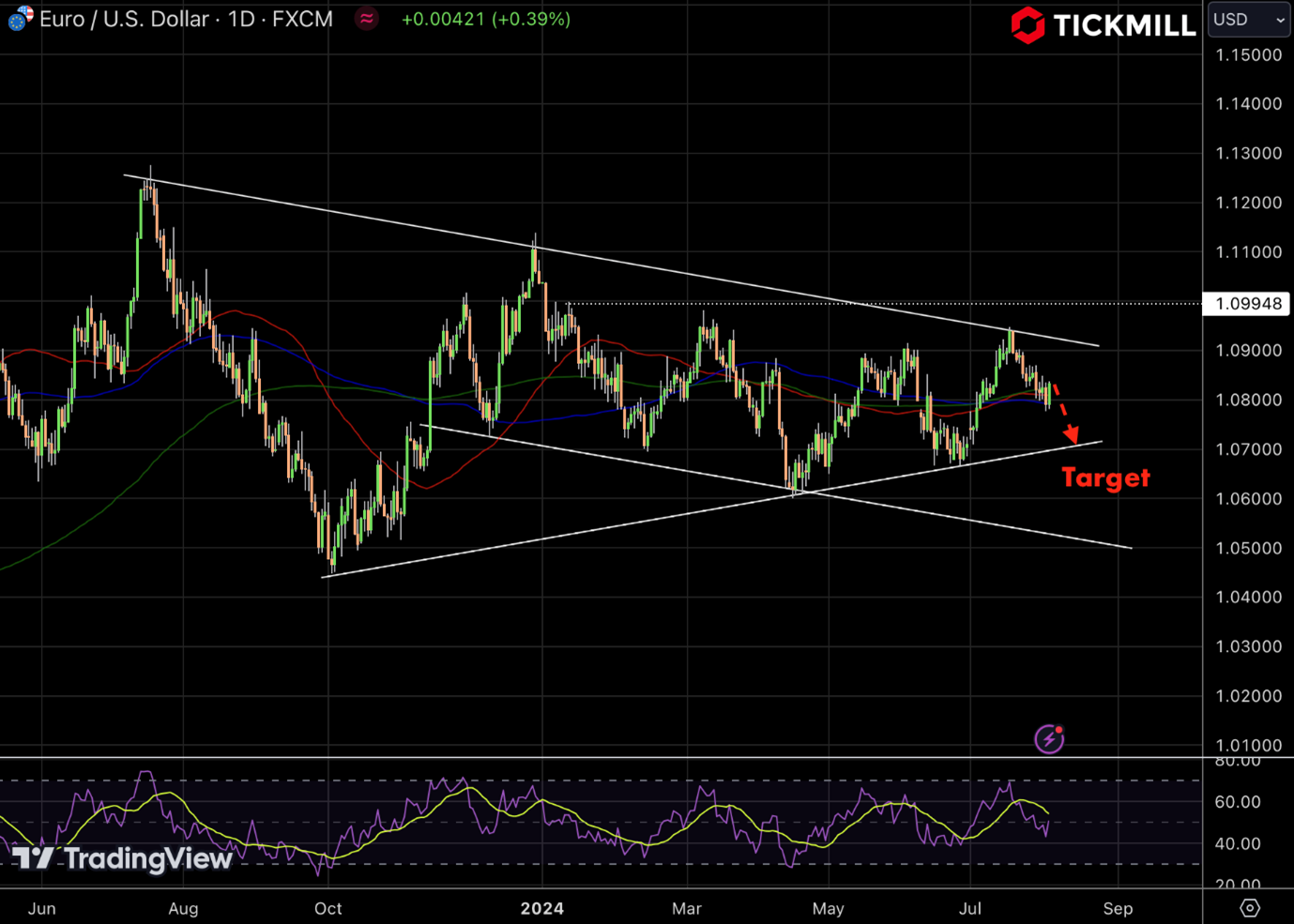Click the purple lightning flash icon

pos(1049,739)
